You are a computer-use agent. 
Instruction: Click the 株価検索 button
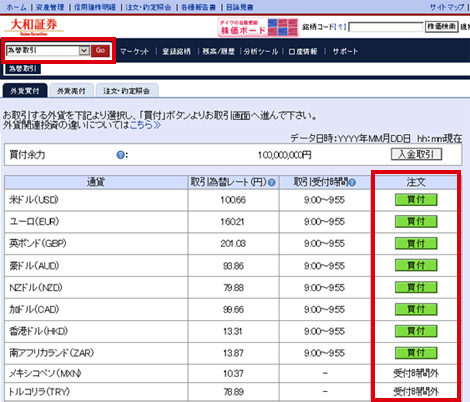click(x=441, y=27)
